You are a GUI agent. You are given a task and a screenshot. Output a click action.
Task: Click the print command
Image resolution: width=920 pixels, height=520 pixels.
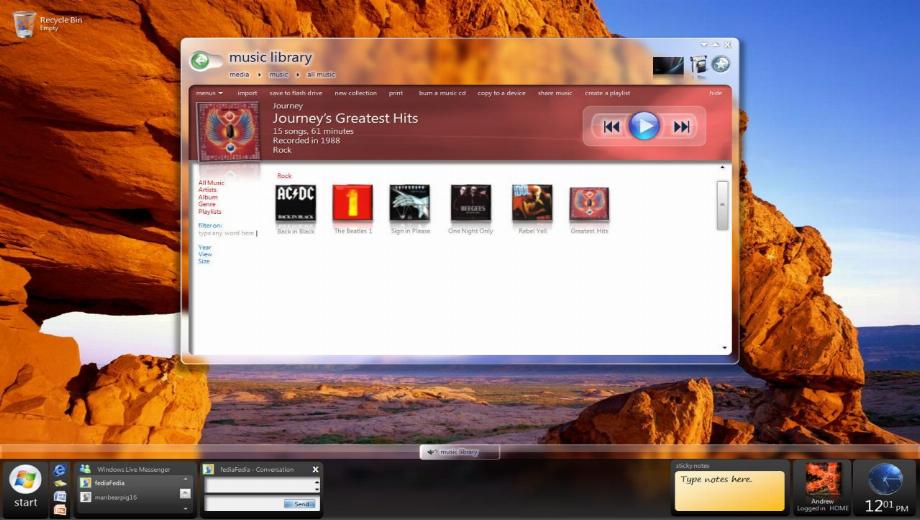[396, 93]
